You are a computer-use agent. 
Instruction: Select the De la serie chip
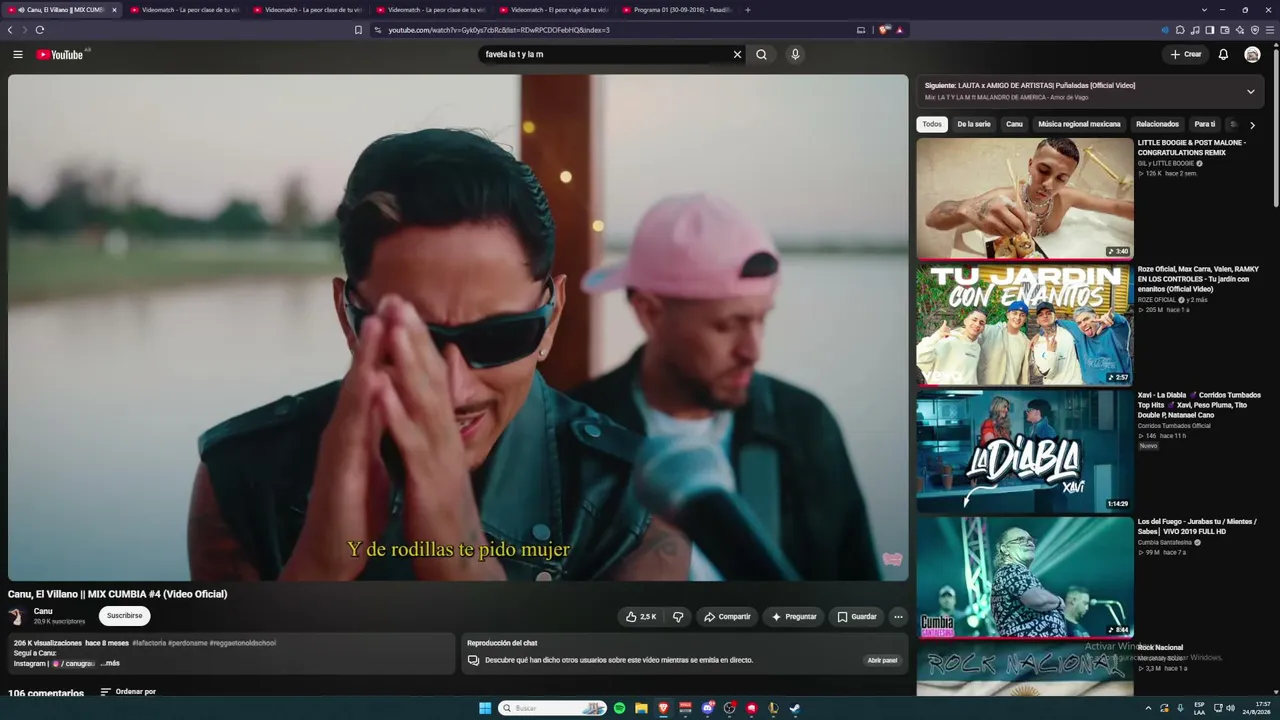click(974, 125)
